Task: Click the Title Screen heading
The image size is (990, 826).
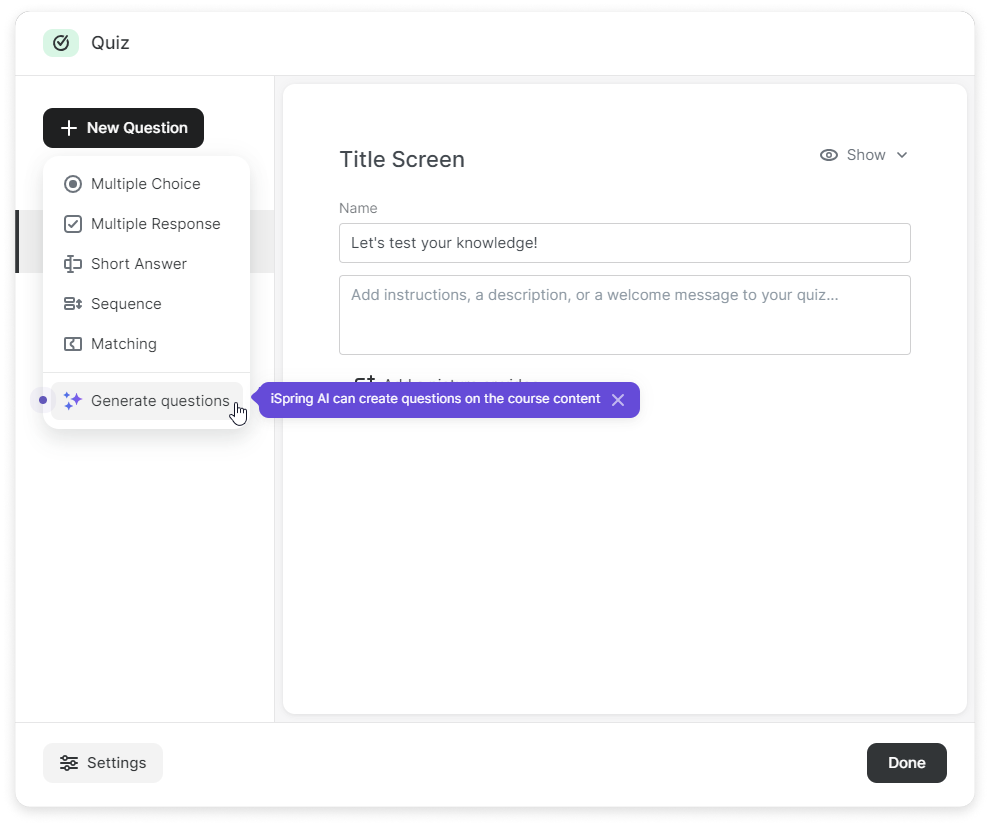Action: (x=402, y=160)
